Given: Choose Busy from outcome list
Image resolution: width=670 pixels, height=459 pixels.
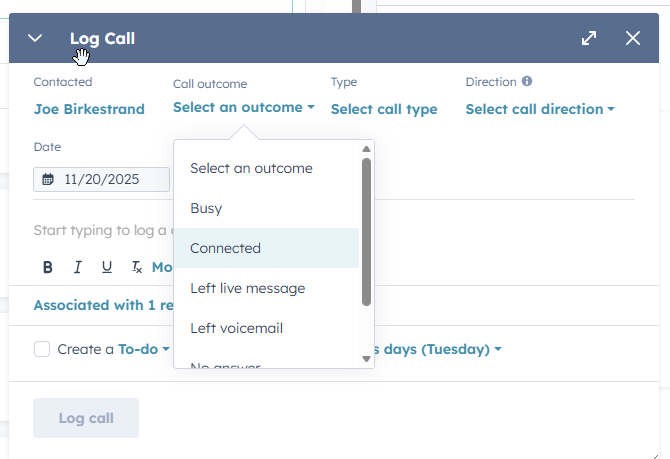Looking at the screenshot, I should point(206,208).
